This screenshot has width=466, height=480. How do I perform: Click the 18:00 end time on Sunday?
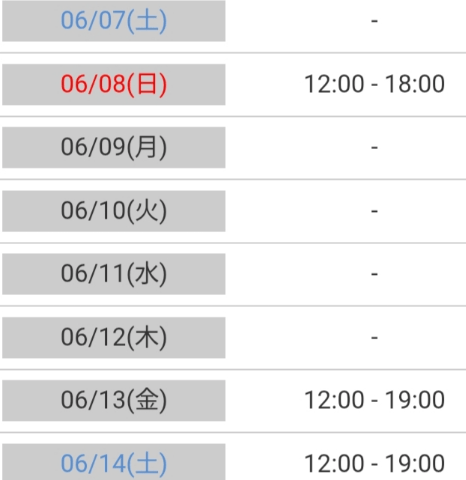[415, 84]
